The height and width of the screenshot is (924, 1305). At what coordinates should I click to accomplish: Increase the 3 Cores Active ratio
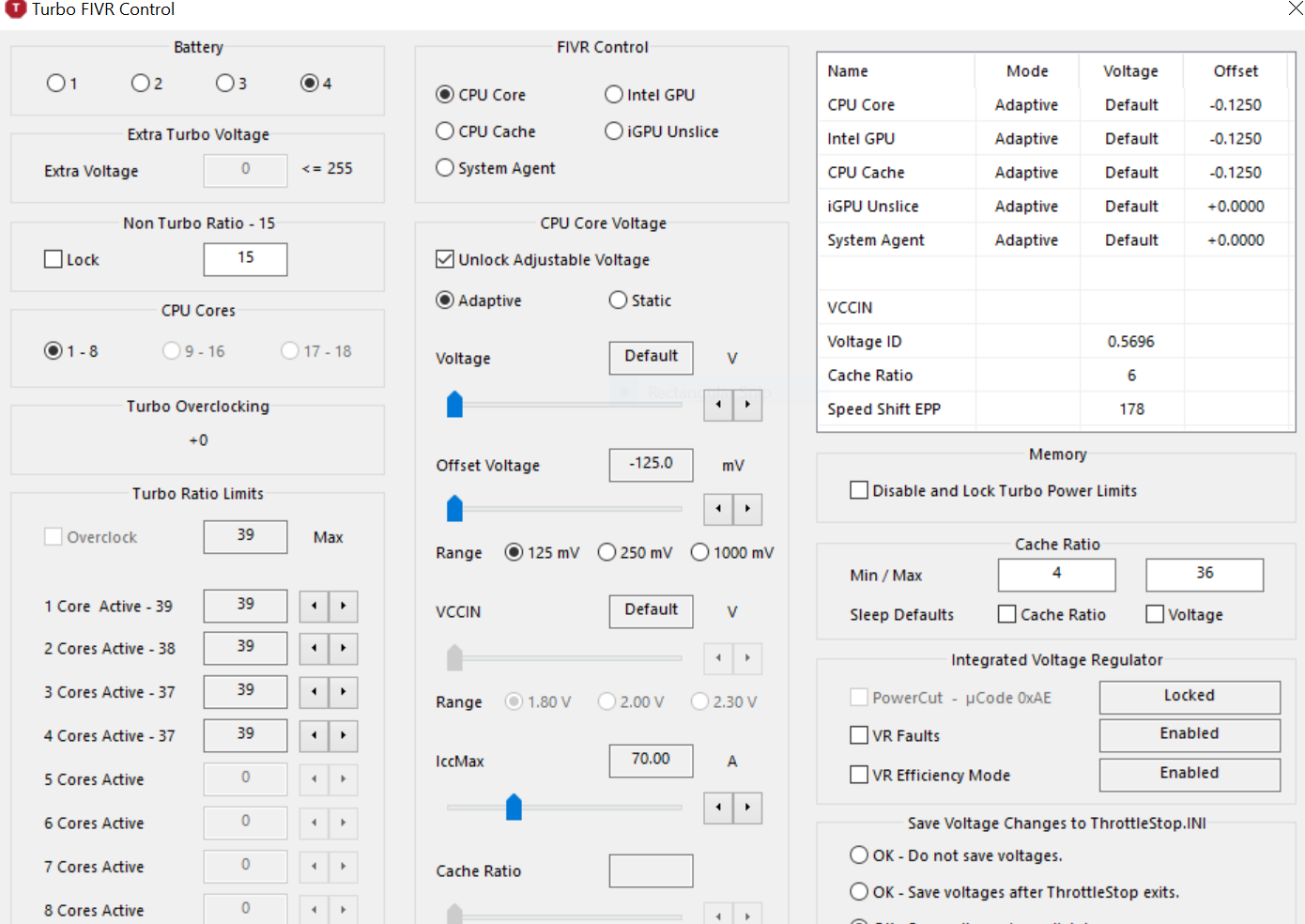pyautogui.click(x=344, y=692)
